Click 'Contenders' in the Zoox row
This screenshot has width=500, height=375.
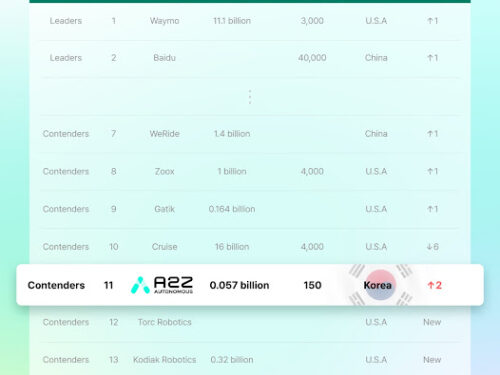click(x=66, y=172)
